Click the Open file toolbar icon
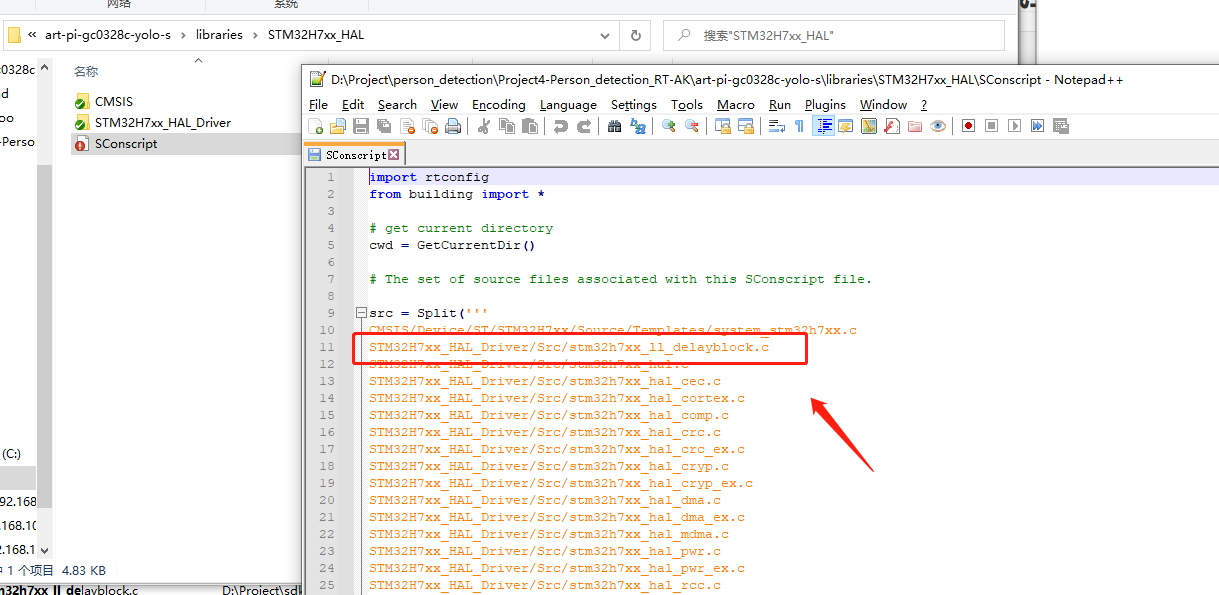The width and height of the screenshot is (1219, 595). coord(338,126)
